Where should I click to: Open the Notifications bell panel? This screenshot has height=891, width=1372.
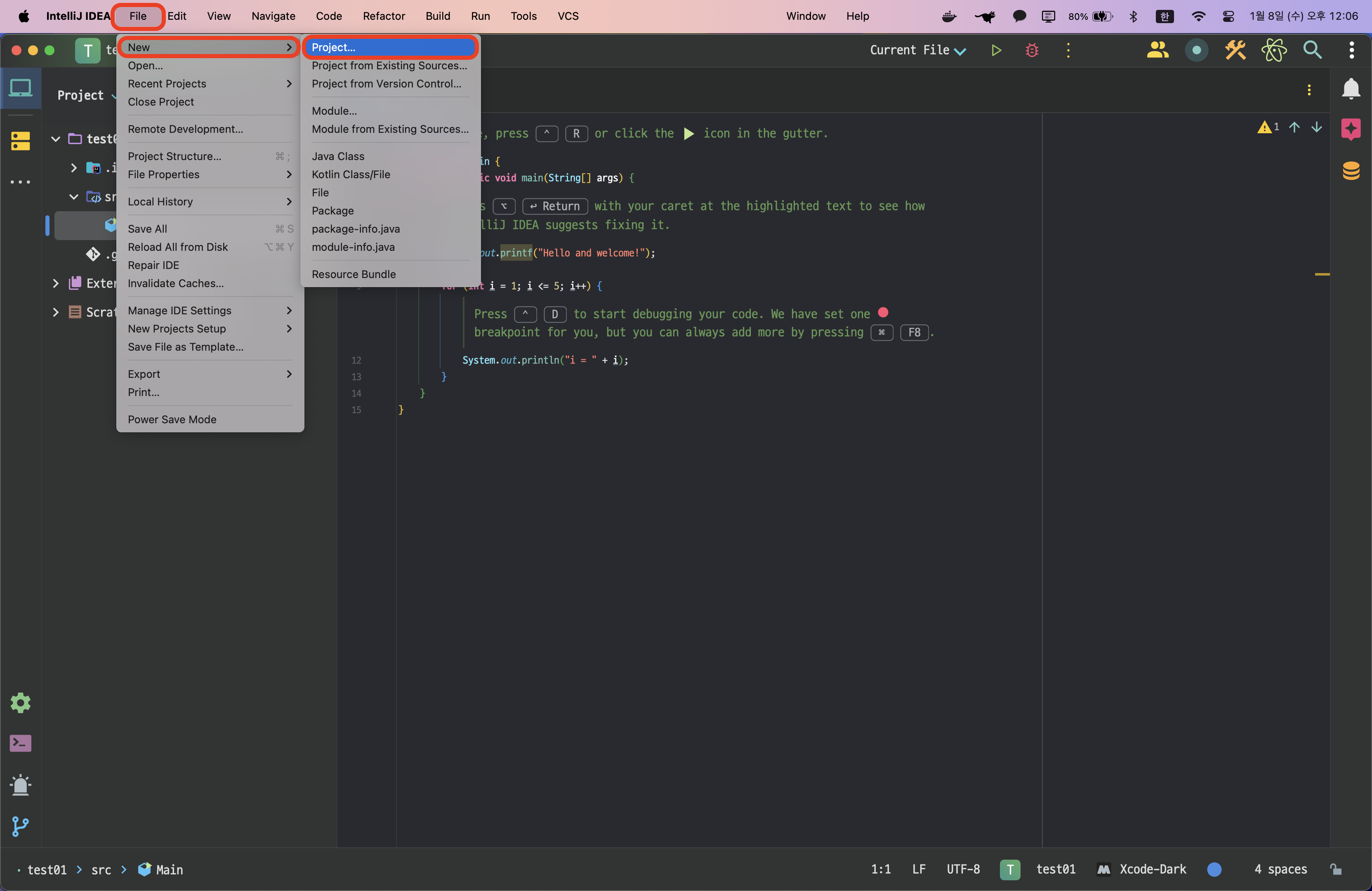coord(1351,90)
